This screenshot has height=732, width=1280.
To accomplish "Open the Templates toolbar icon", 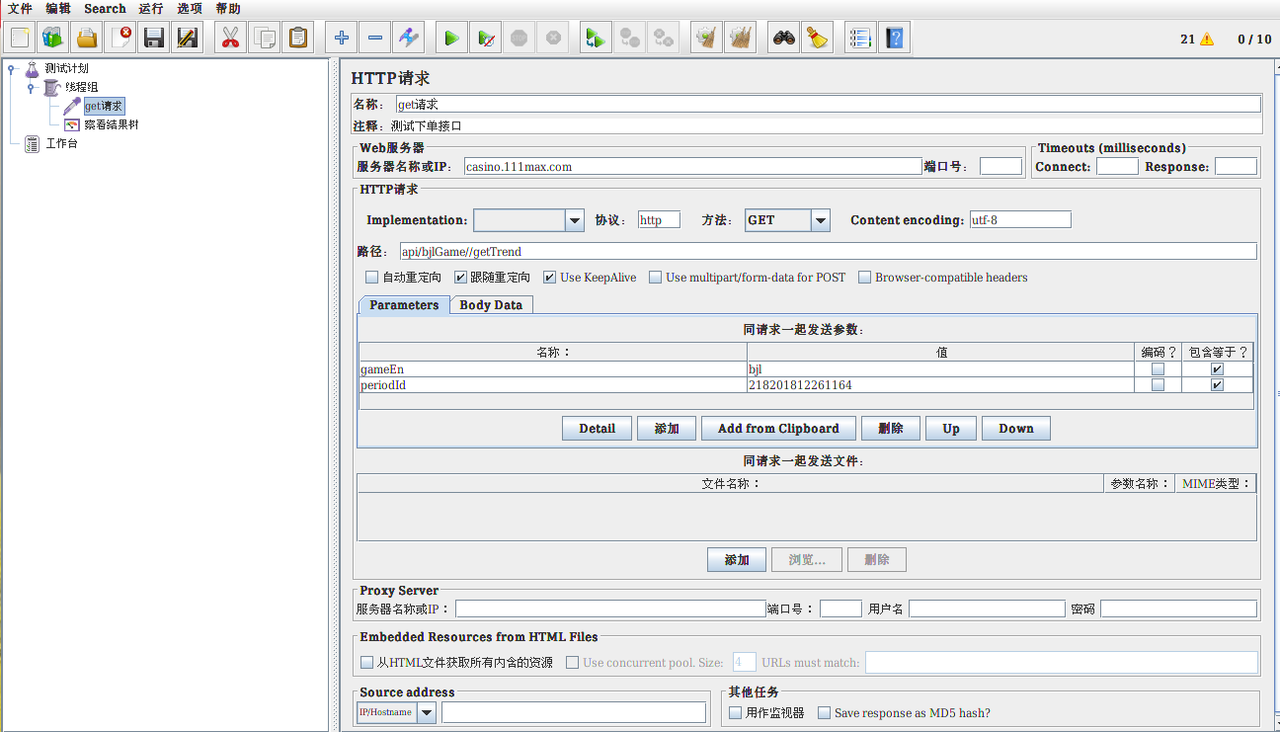I will pos(53,39).
